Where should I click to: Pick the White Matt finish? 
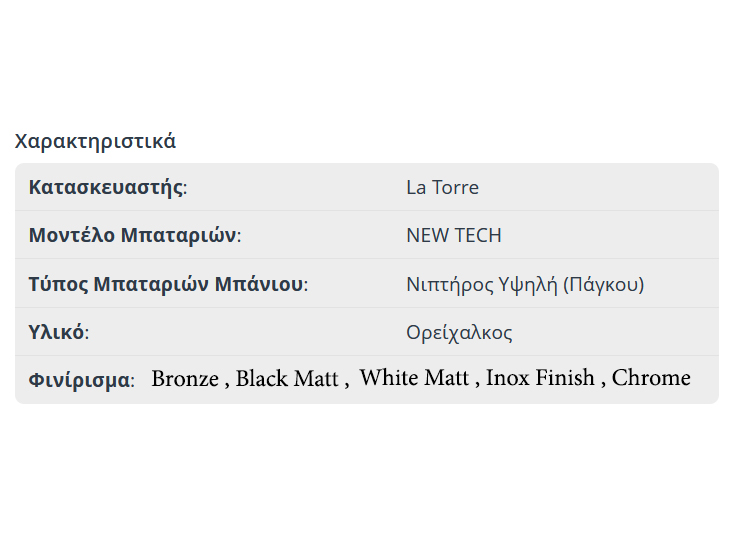point(414,378)
